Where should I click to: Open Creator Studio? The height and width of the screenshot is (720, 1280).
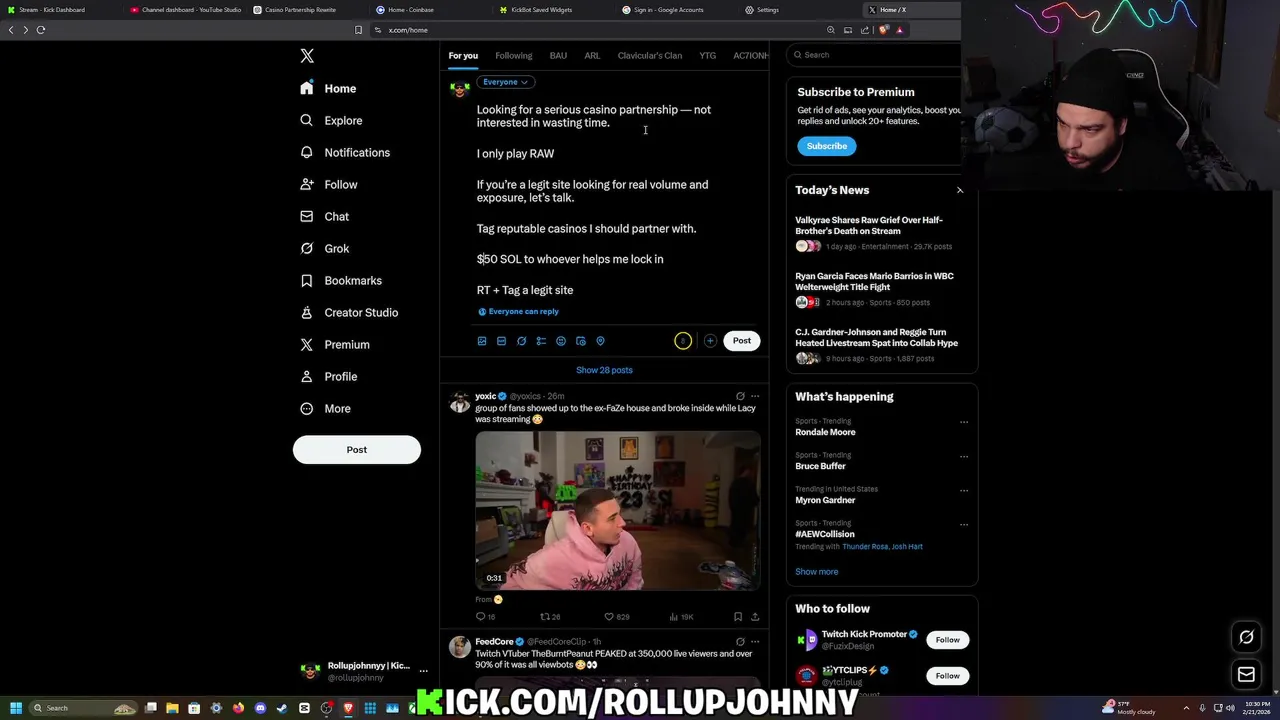pyautogui.click(x=349, y=312)
